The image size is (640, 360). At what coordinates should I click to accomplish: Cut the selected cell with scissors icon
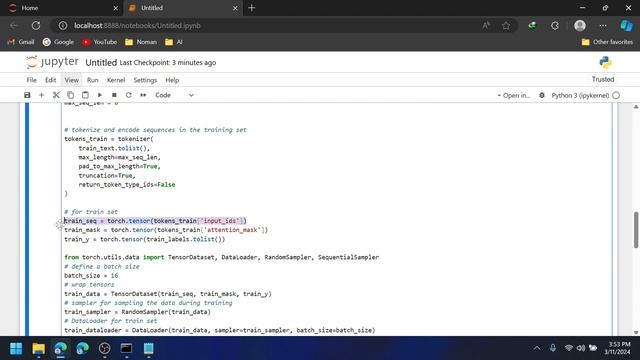(56, 95)
